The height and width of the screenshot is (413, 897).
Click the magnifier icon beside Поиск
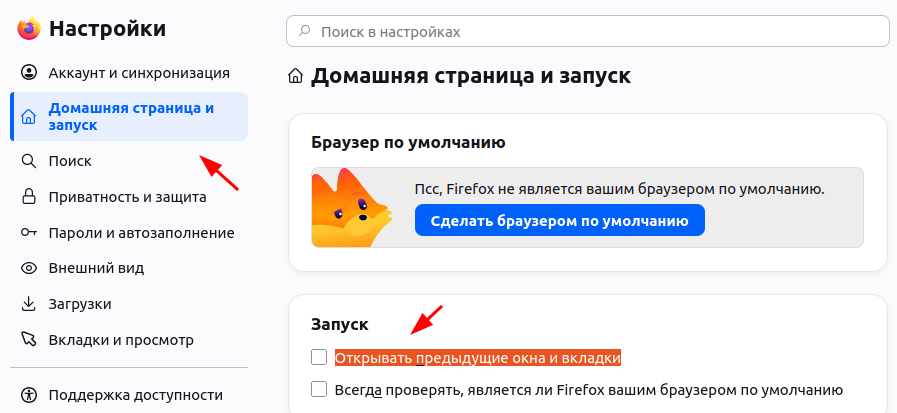click(28, 161)
